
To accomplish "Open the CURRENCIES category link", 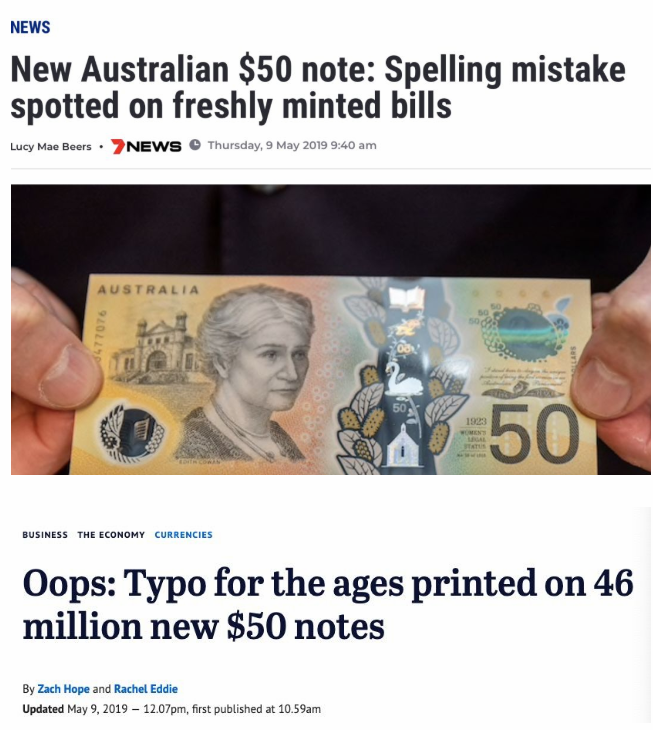I will click(183, 534).
